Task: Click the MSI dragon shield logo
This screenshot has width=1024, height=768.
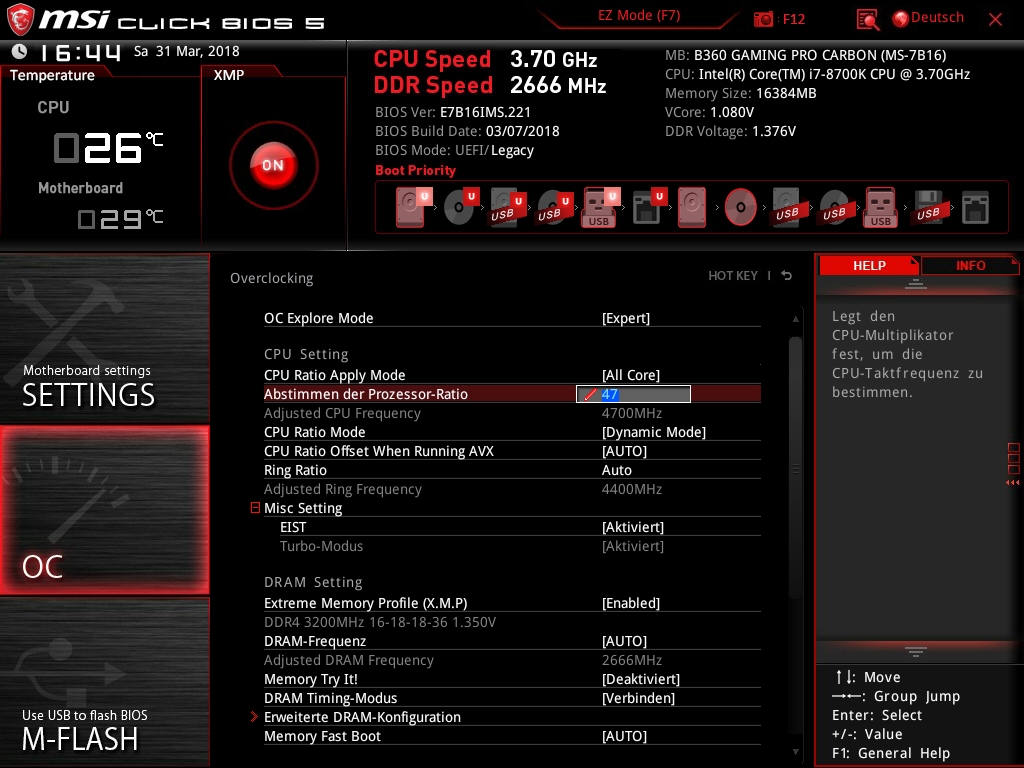Action: click(20, 19)
